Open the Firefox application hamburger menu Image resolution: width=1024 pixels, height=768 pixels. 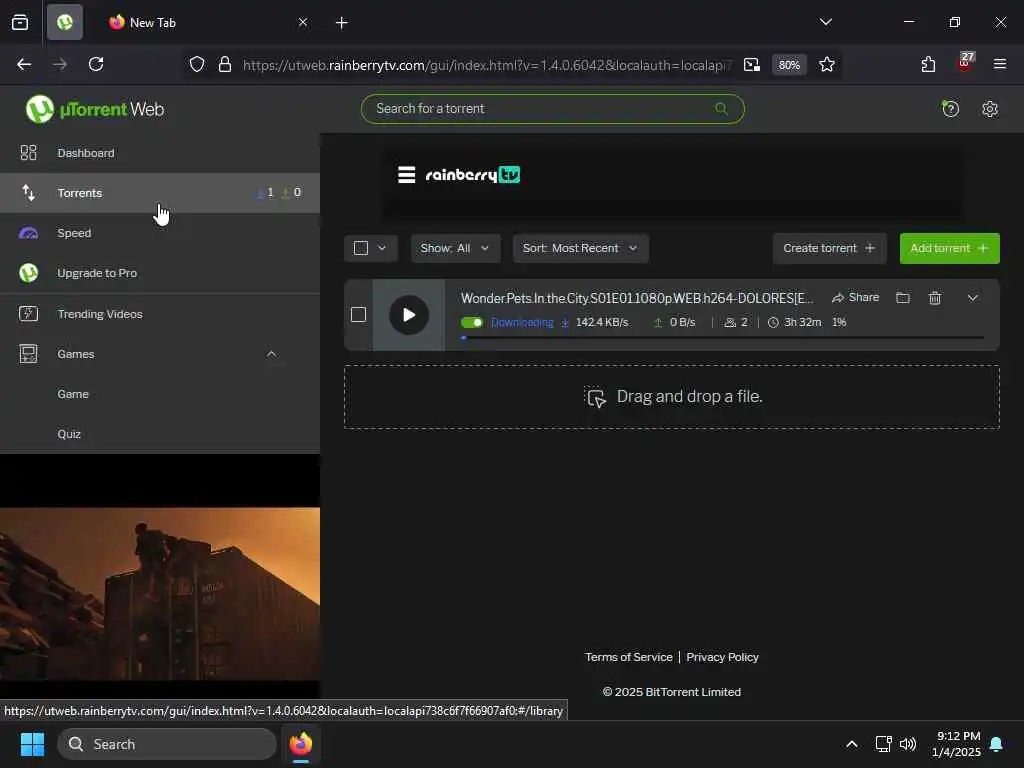click(x=999, y=64)
